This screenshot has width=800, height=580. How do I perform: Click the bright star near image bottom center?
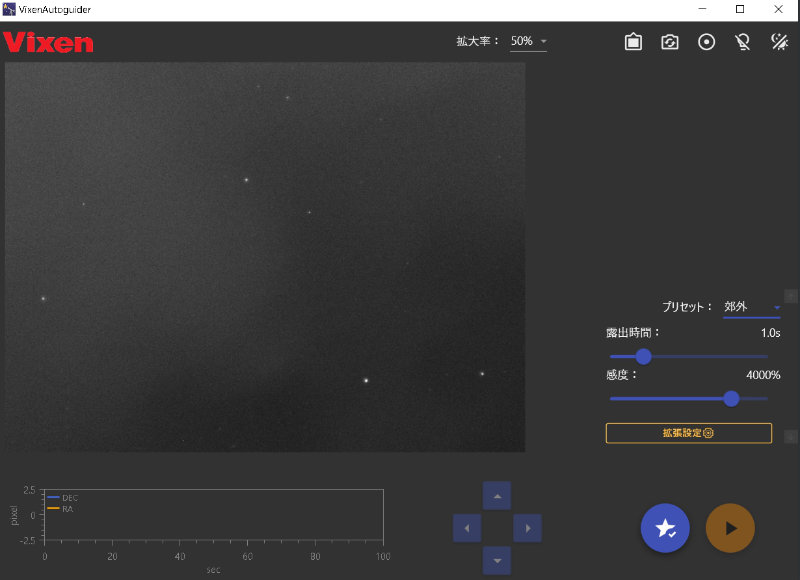point(366,380)
